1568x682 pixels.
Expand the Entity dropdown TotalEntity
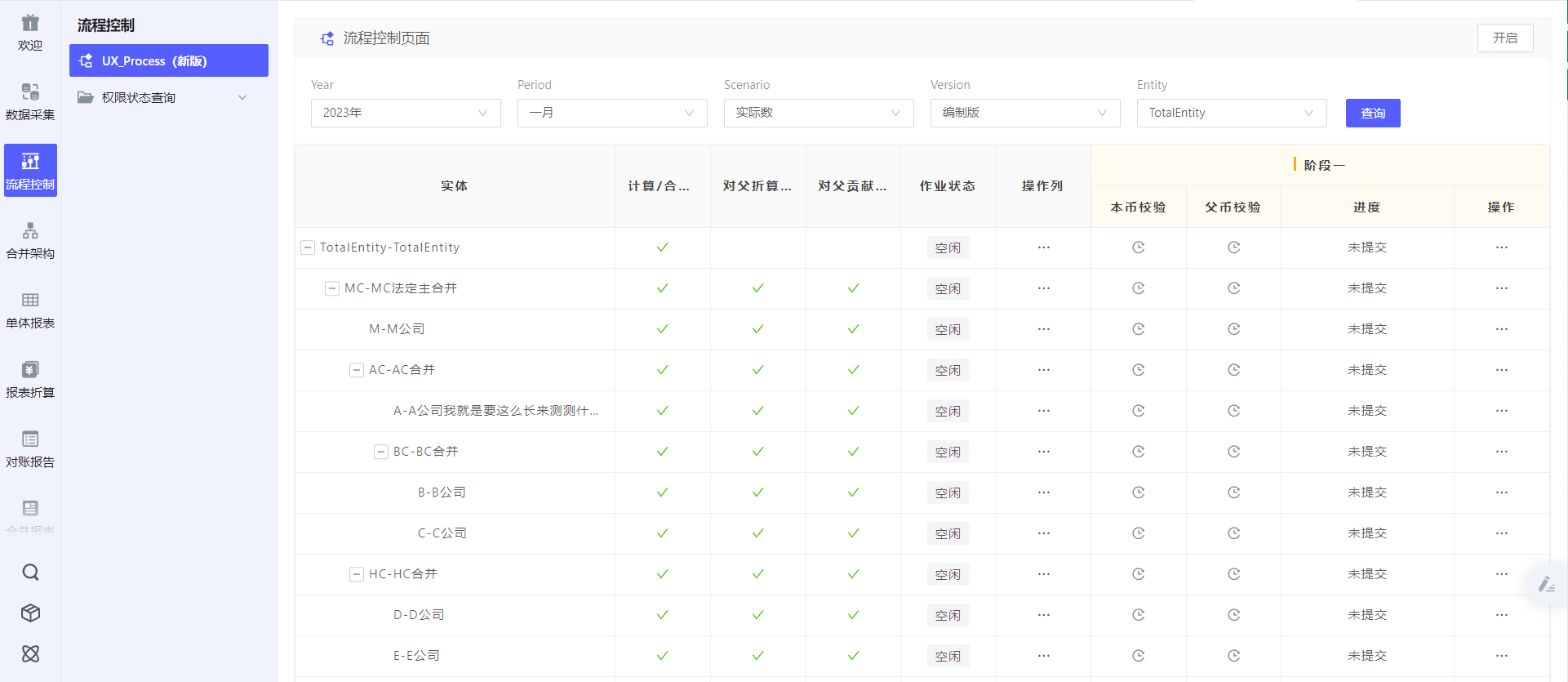click(x=1231, y=113)
